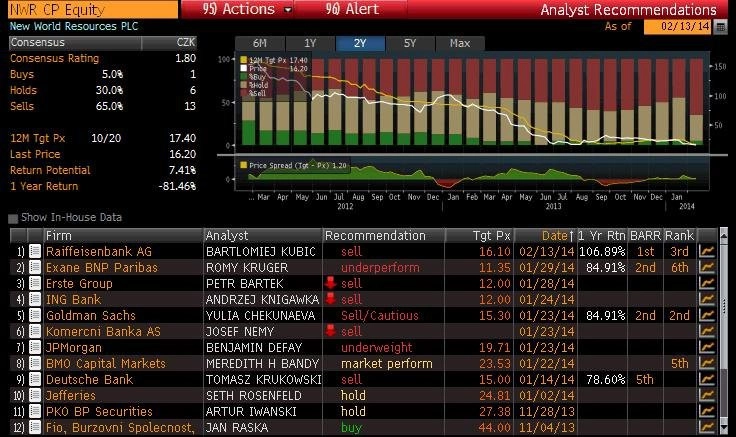
Task: Open PKO BP Securities report document icon
Action: click(x=35, y=411)
